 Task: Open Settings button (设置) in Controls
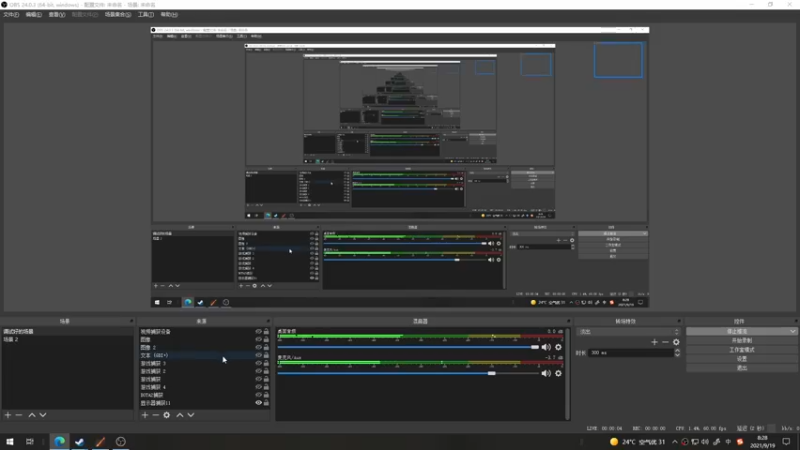point(741,359)
